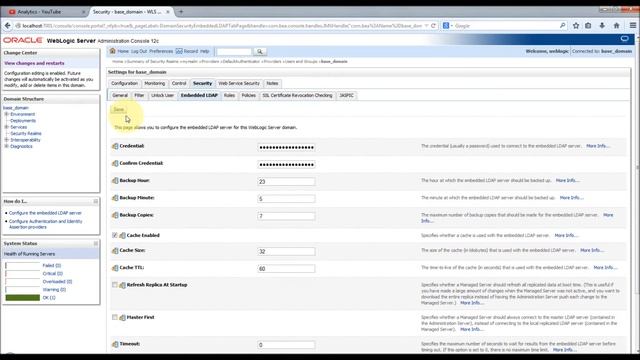Open a new browser tab plus button
The width and height of the screenshot is (640, 360).
[x=181, y=12]
